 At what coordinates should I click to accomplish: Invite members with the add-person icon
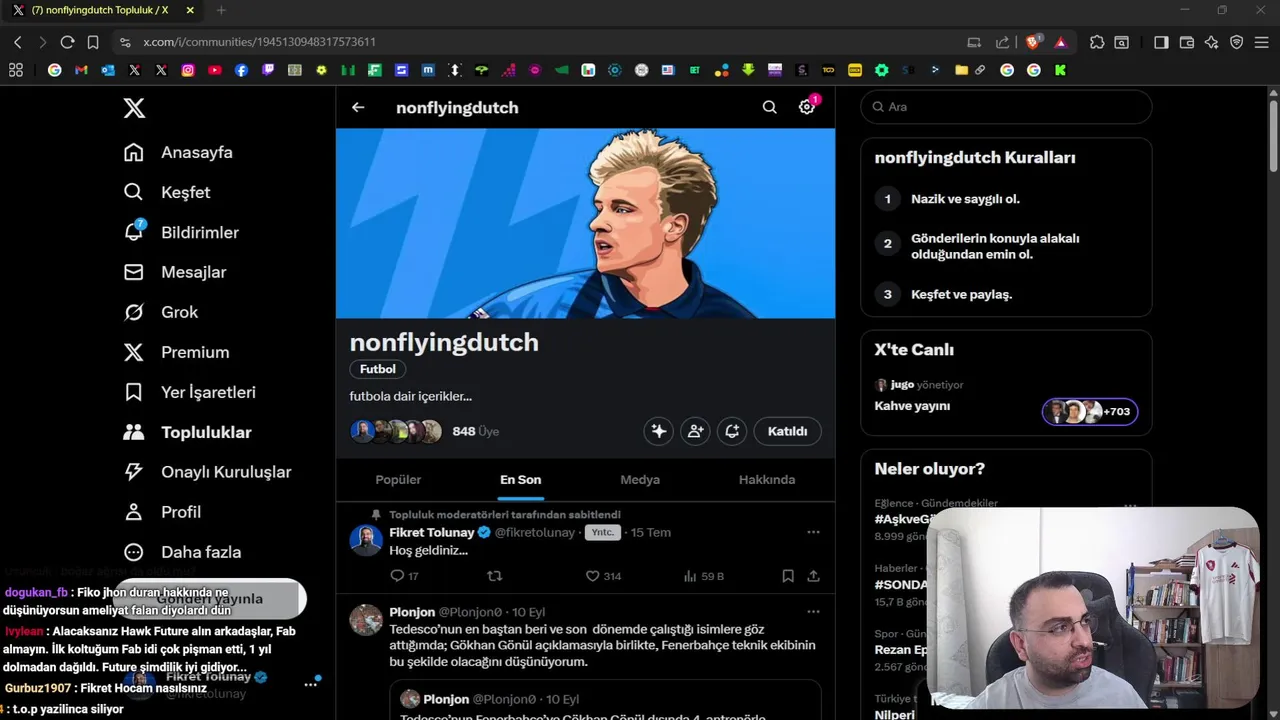click(695, 431)
